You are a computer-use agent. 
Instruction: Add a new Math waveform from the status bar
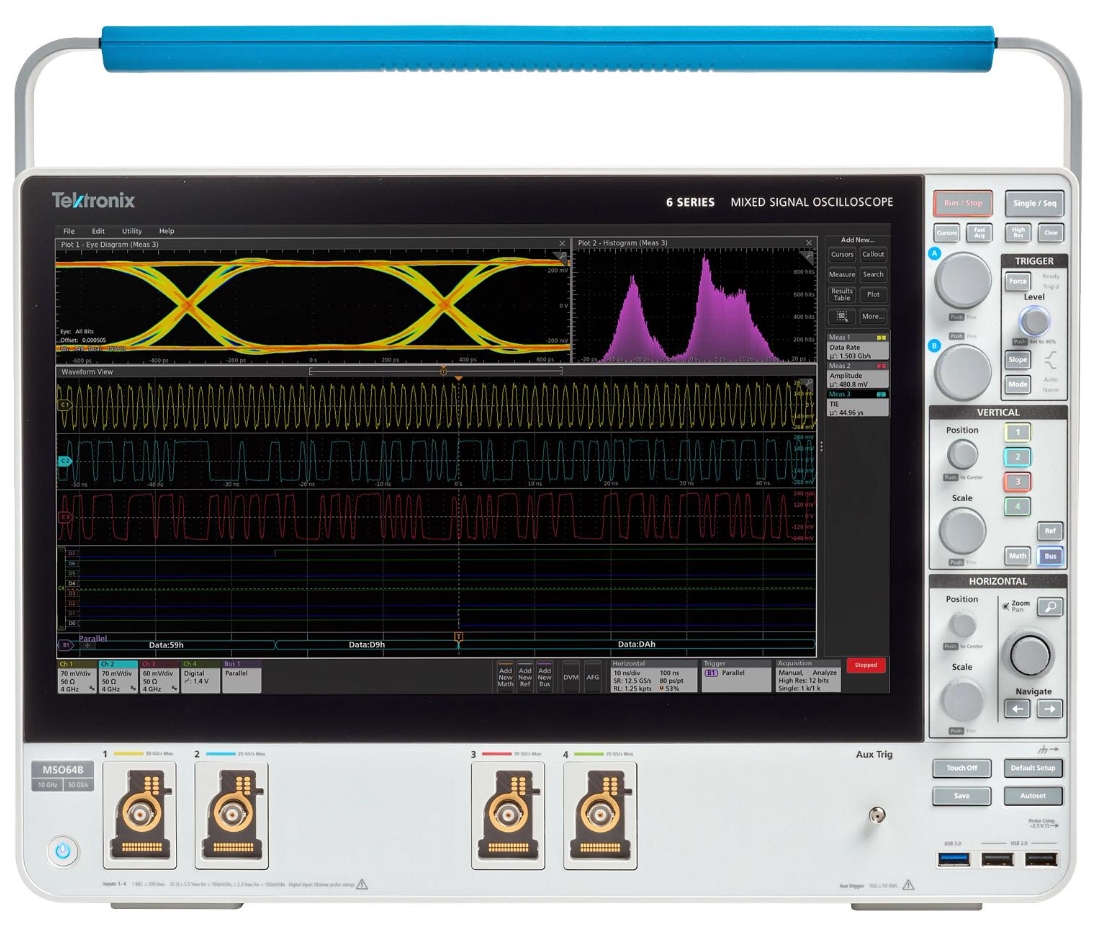[504, 676]
